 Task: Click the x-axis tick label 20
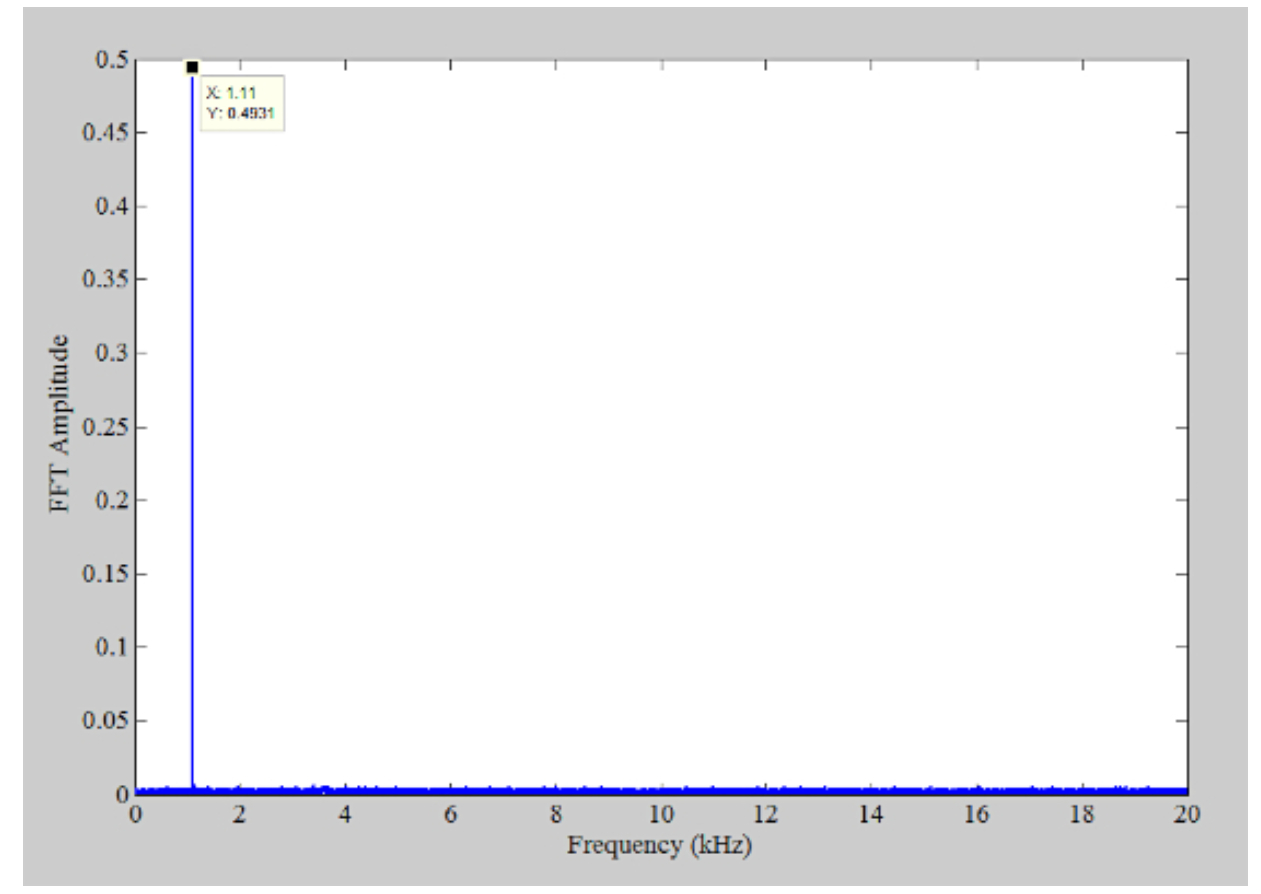(1186, 816)
